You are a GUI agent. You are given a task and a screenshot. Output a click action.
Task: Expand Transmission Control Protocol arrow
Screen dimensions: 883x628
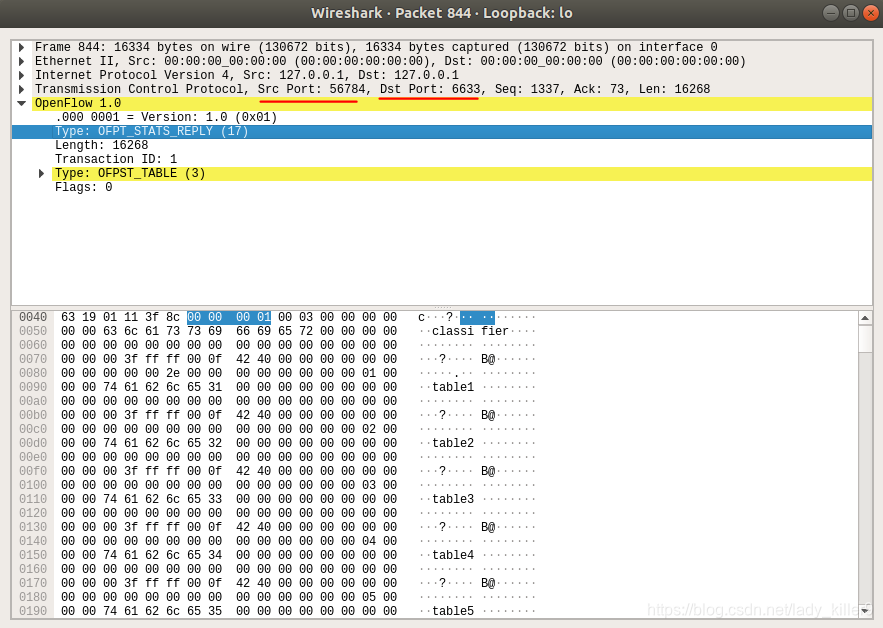(x=21, y=90)
